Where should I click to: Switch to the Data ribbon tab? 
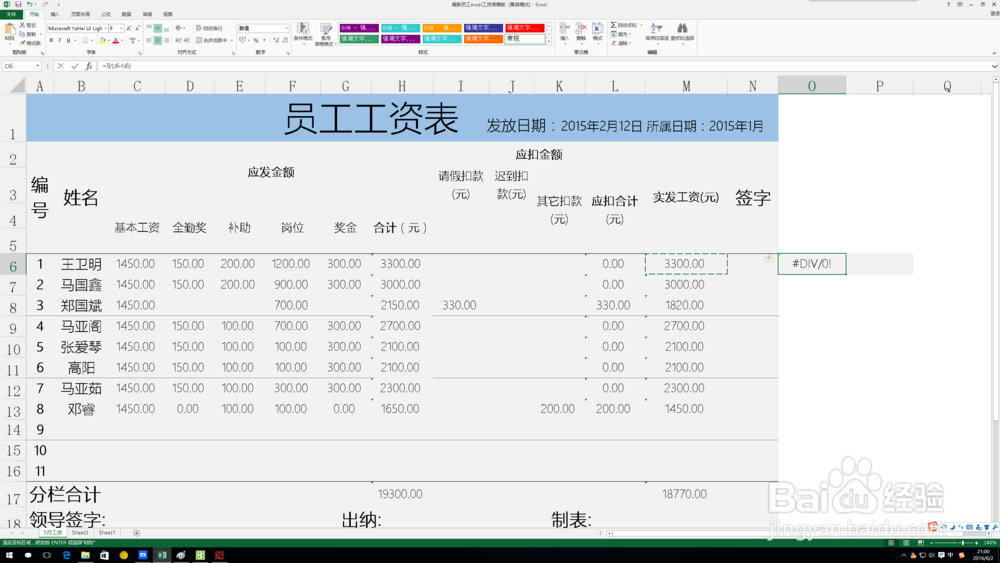(x=126, y=14)
